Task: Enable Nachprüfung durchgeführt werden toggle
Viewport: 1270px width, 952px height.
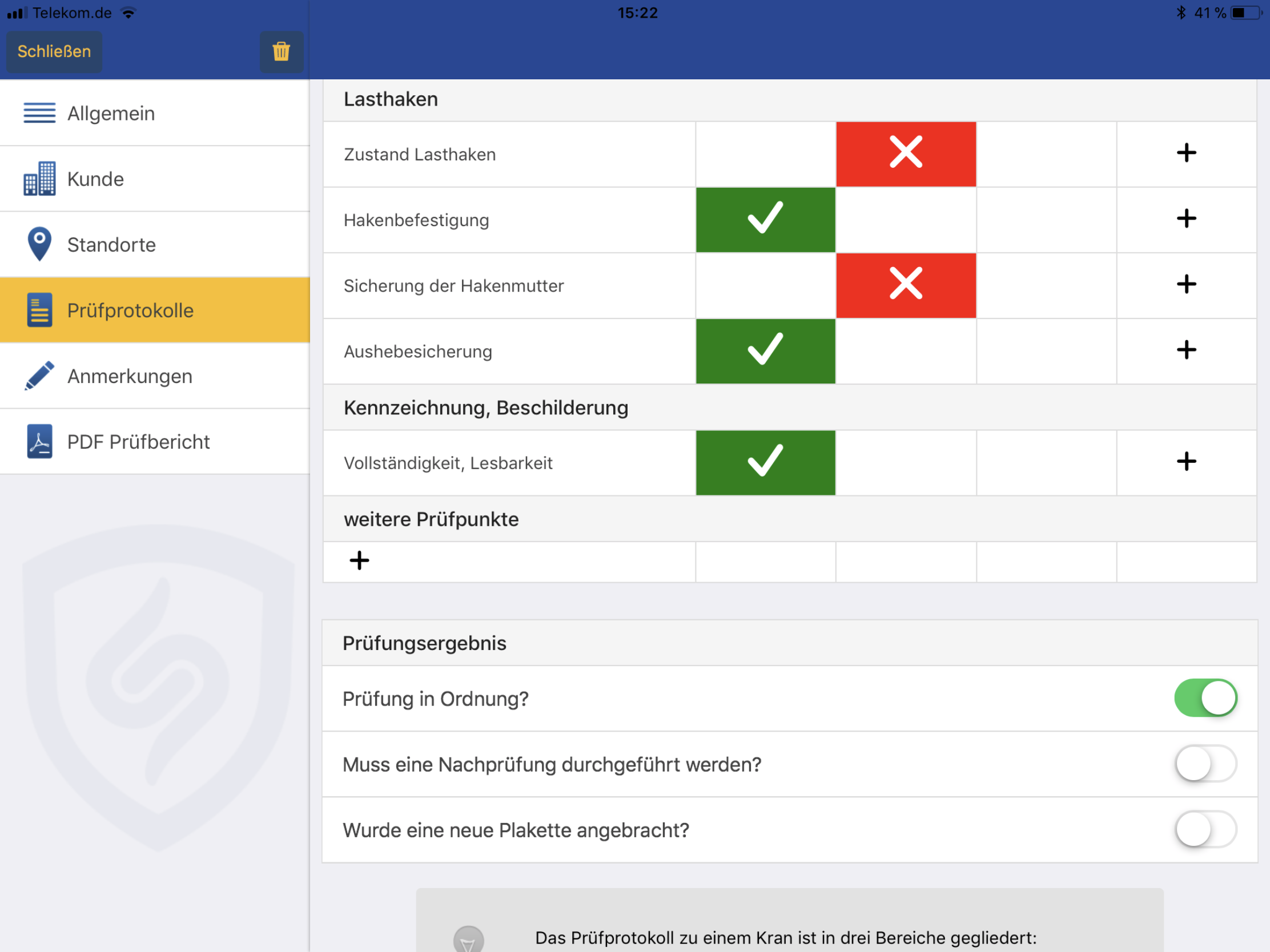Action: tap(1205, 764)
